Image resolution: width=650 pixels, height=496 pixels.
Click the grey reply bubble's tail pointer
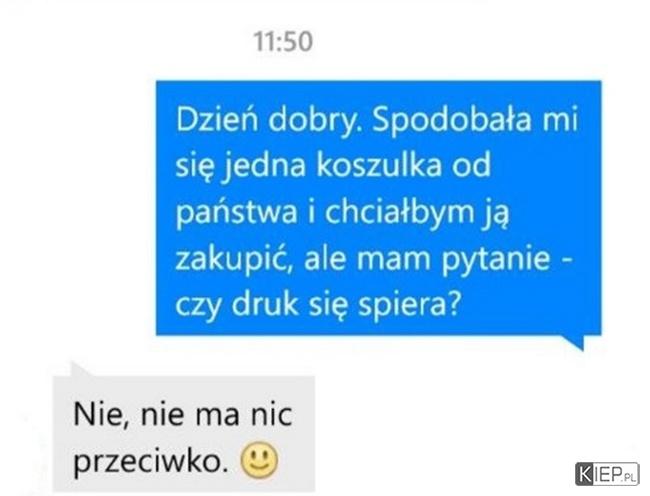point(82,369)
